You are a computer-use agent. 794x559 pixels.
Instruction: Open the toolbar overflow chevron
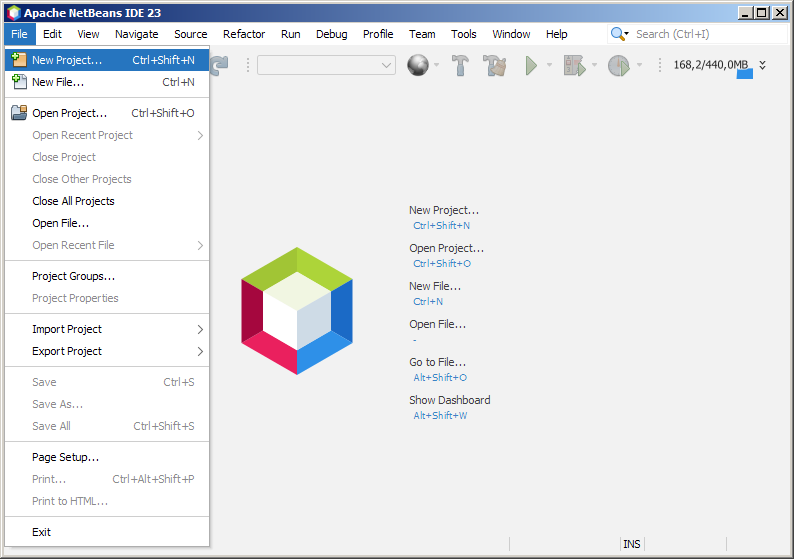point(763,65)
